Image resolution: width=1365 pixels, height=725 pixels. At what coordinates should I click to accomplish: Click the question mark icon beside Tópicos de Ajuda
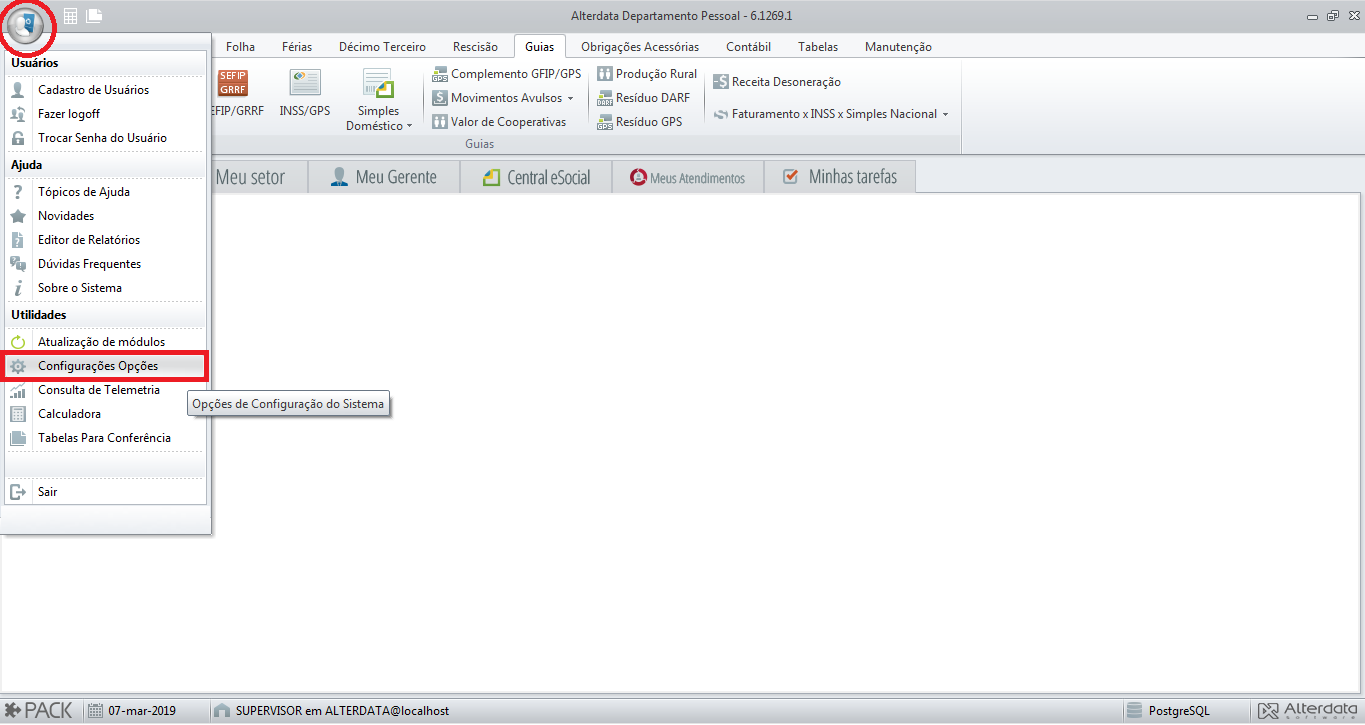[x=18, y=192]
